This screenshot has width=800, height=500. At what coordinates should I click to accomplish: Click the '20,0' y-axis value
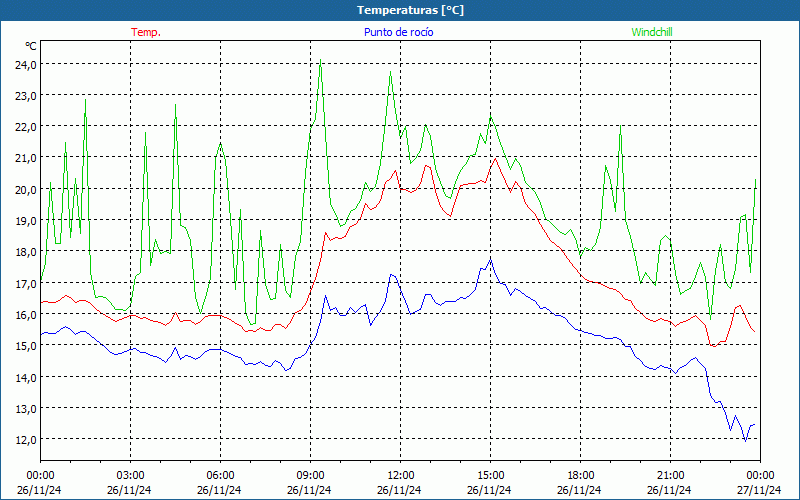(26, 189)
